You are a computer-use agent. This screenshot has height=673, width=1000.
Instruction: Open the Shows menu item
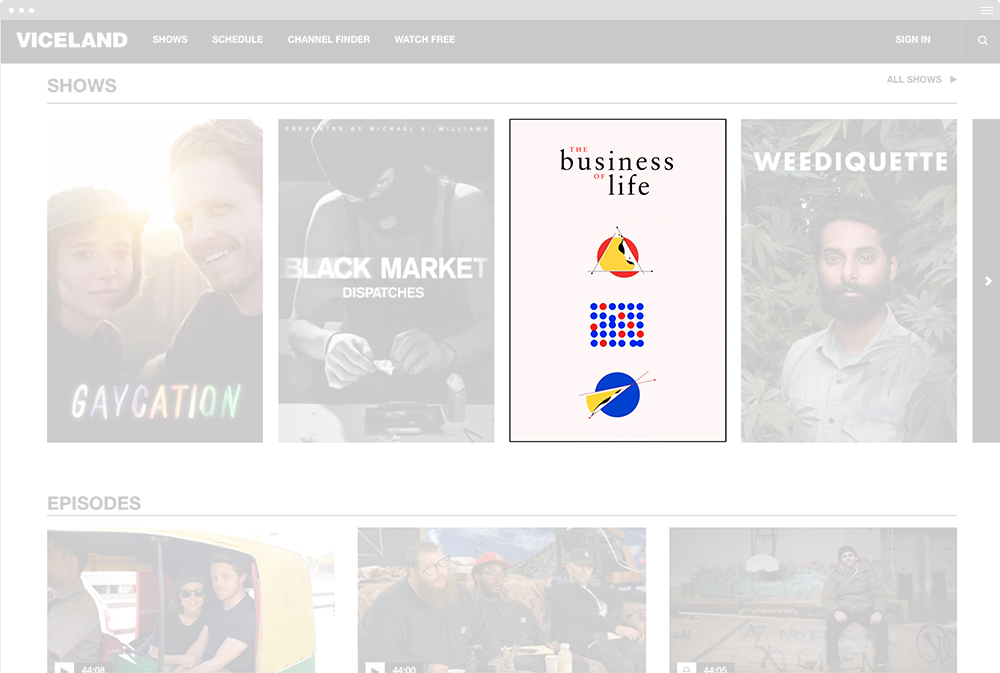point(170,40)
